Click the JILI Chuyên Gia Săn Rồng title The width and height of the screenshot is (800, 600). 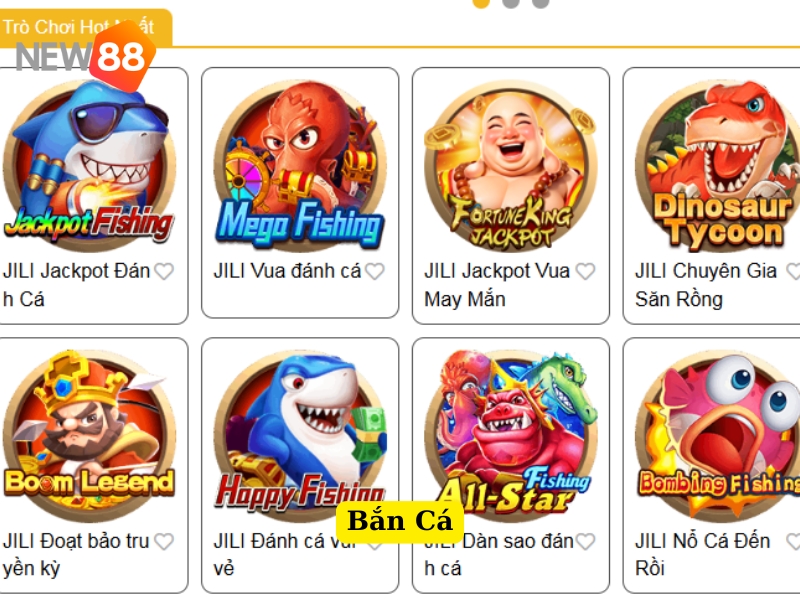pyautogui.click(x=706, y=285)
